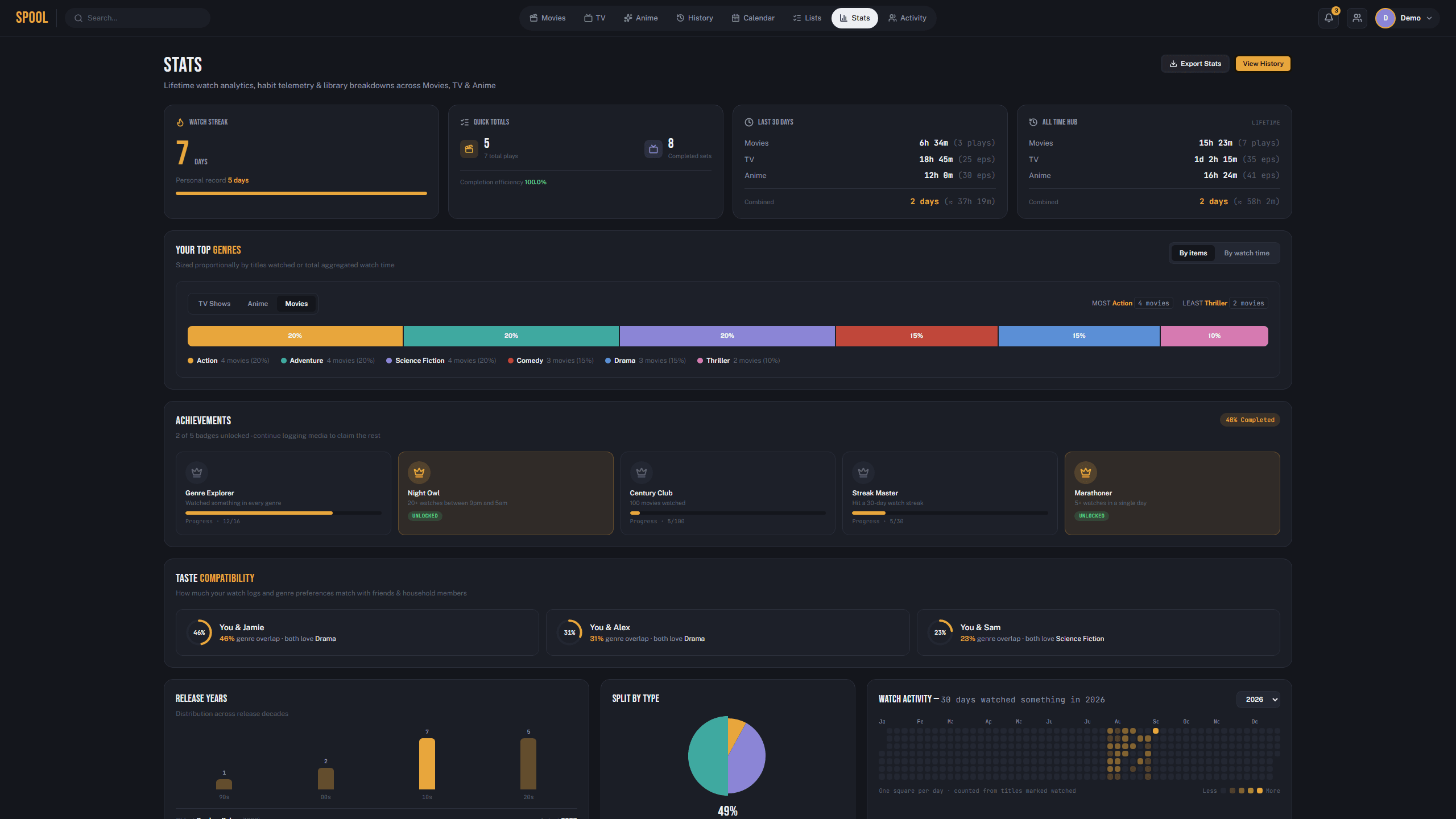The image size is (1456, 819).
Task: Open the You & Jamie compatibility card
Action: (x=357, y=632)
